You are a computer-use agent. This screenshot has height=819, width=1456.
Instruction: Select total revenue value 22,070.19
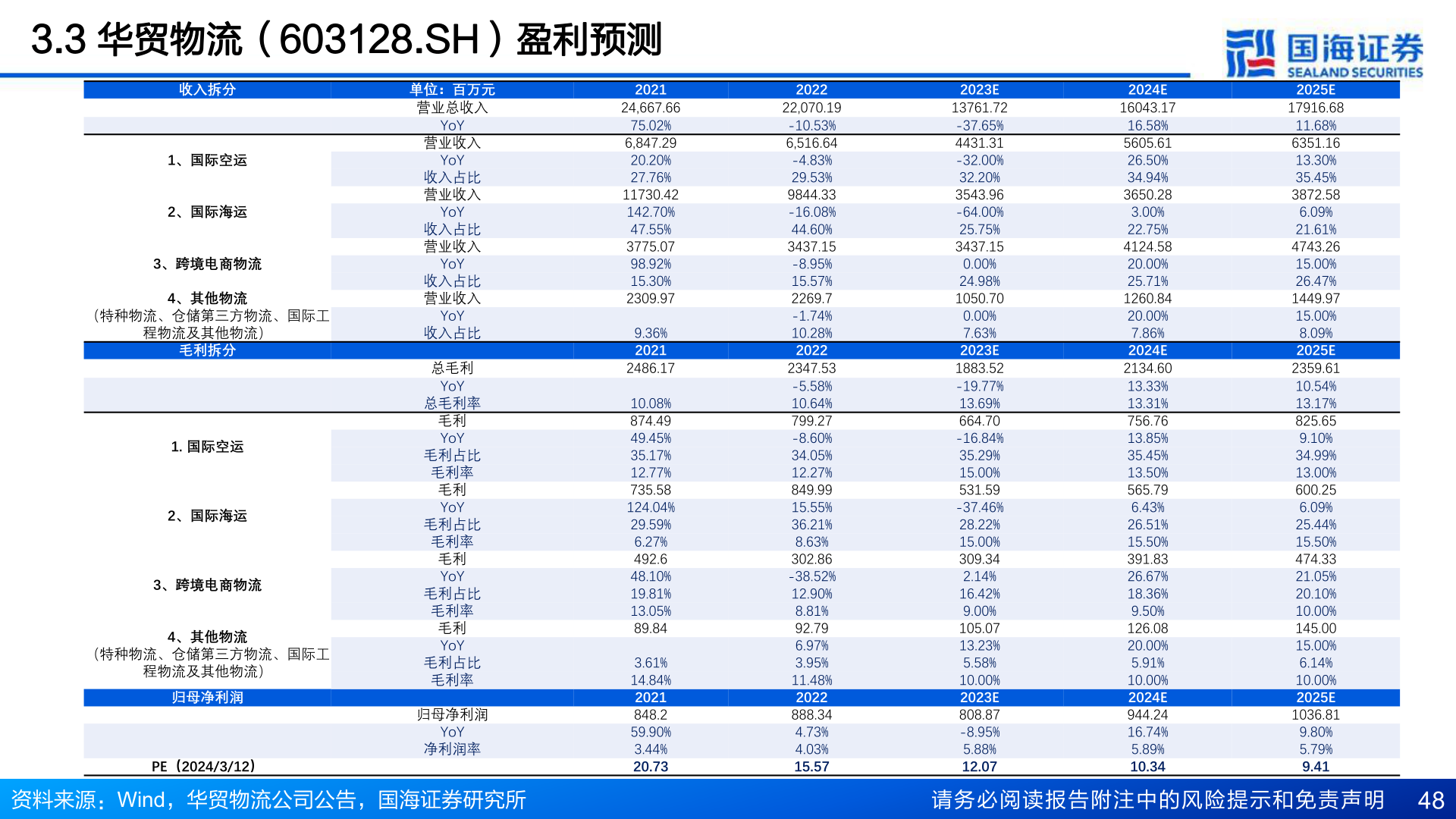pos(811,108)
